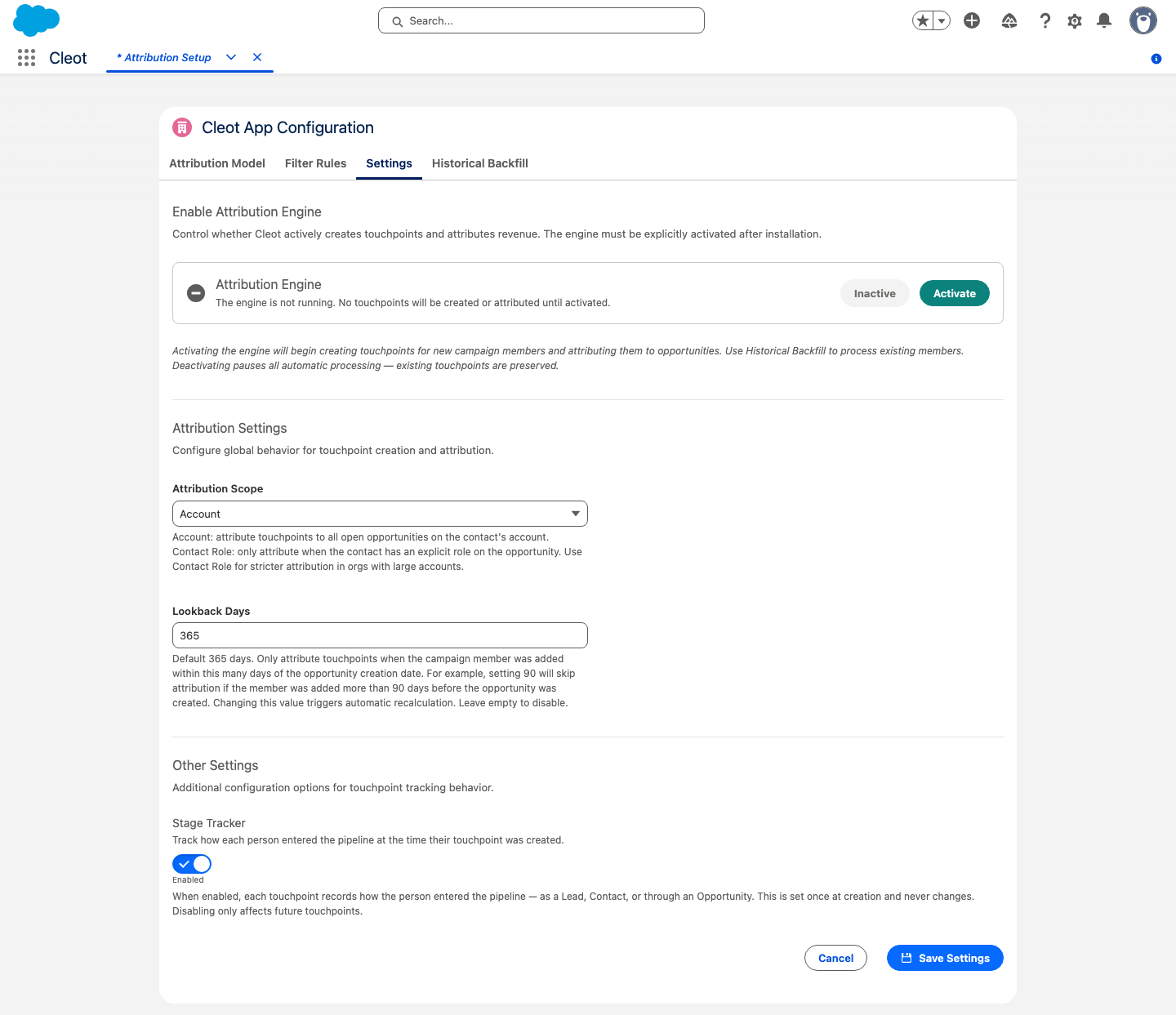Click the Attribution Engine inactive status icon
This screenshot has width=1176, height=1015.
click(196, 293)
